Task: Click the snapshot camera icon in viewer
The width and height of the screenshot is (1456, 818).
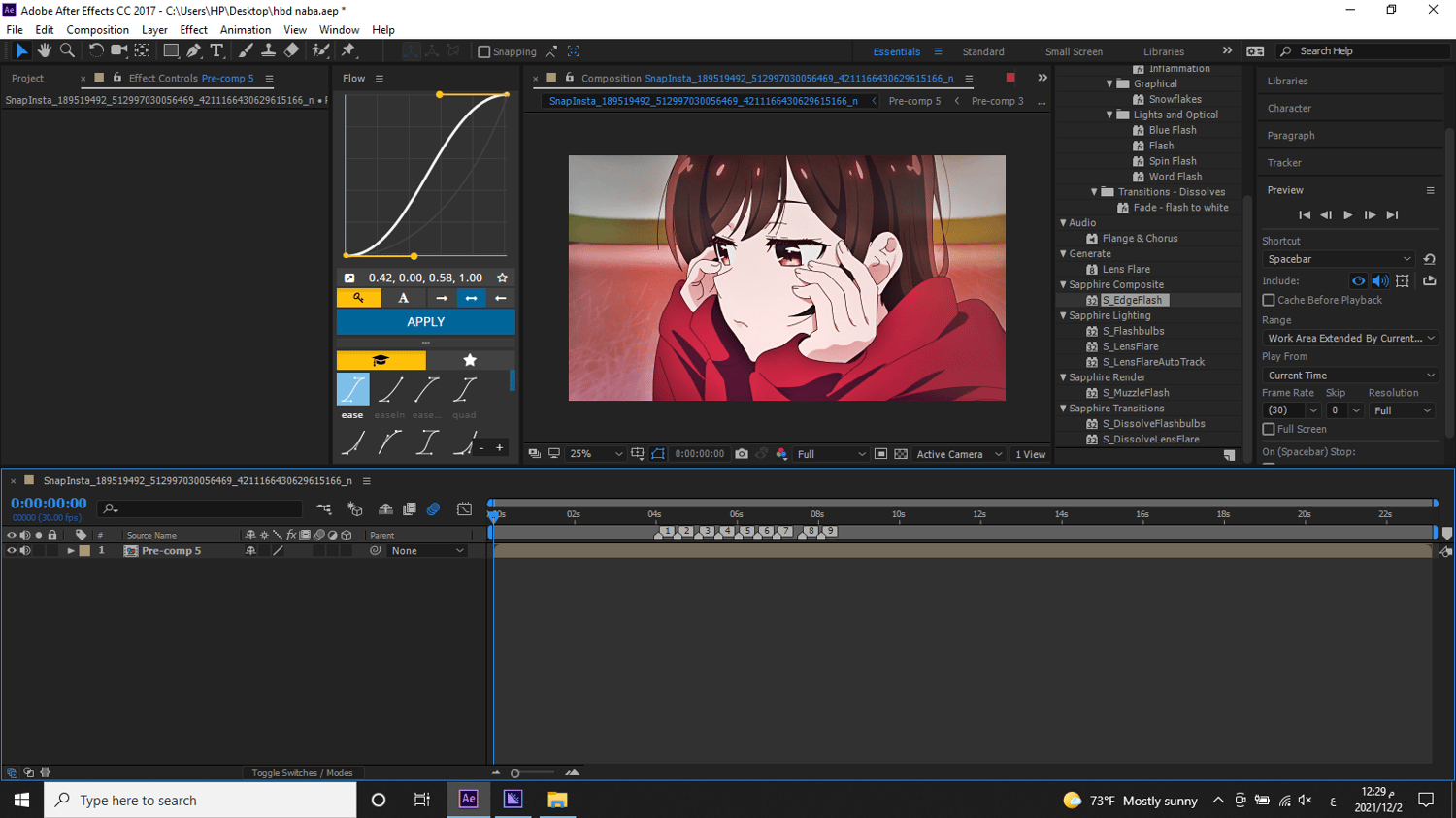Action: 742,454
